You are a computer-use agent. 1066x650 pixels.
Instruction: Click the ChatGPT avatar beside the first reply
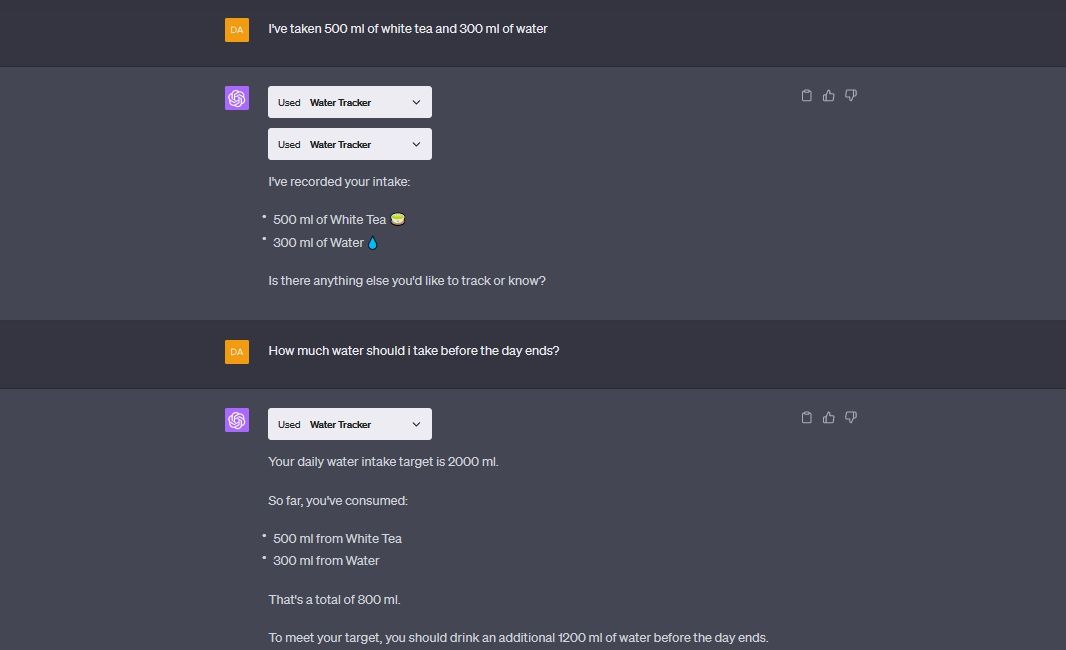[x=237, y=97]
